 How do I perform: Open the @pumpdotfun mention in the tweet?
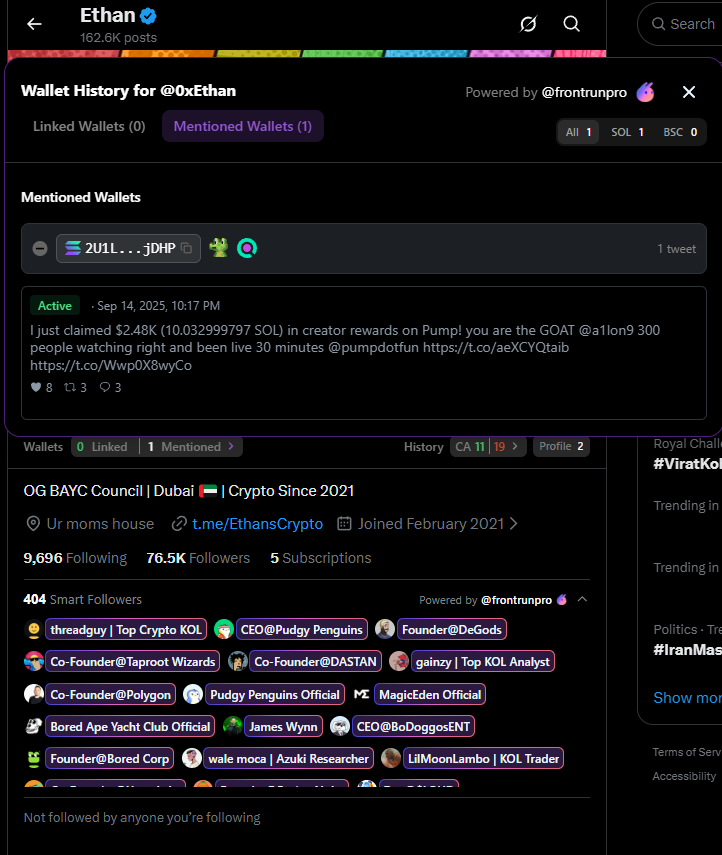click(x=374, y=347)
